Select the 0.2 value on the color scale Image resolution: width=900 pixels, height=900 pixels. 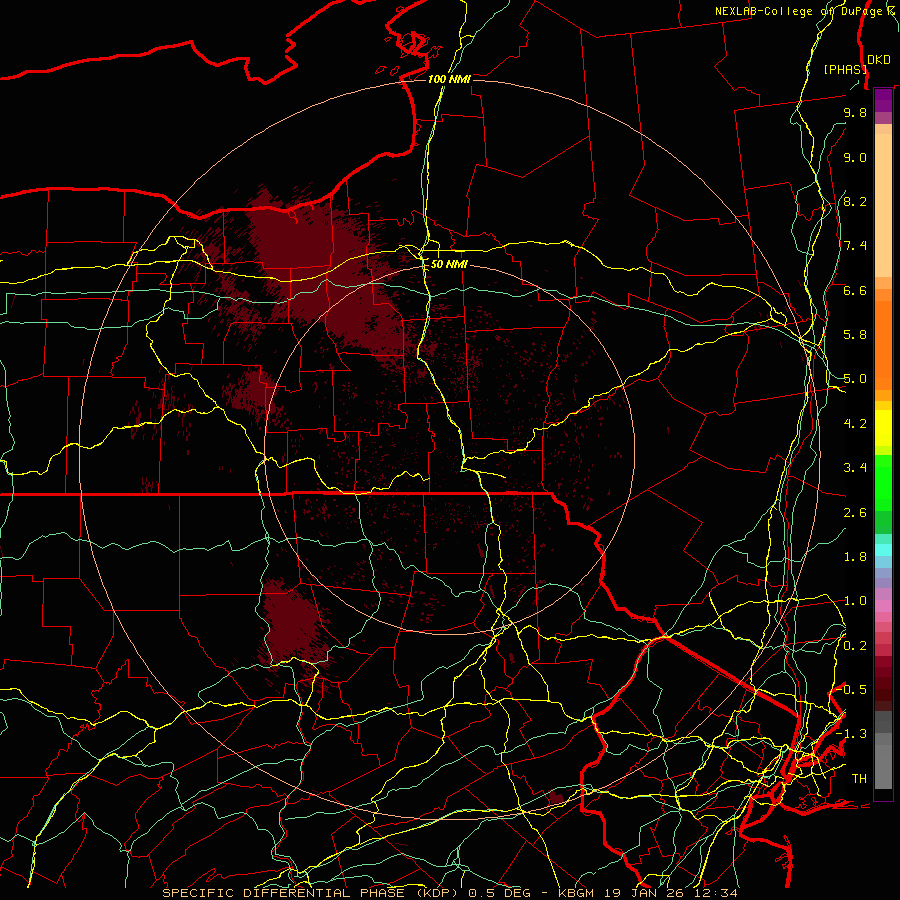point(855,646)
